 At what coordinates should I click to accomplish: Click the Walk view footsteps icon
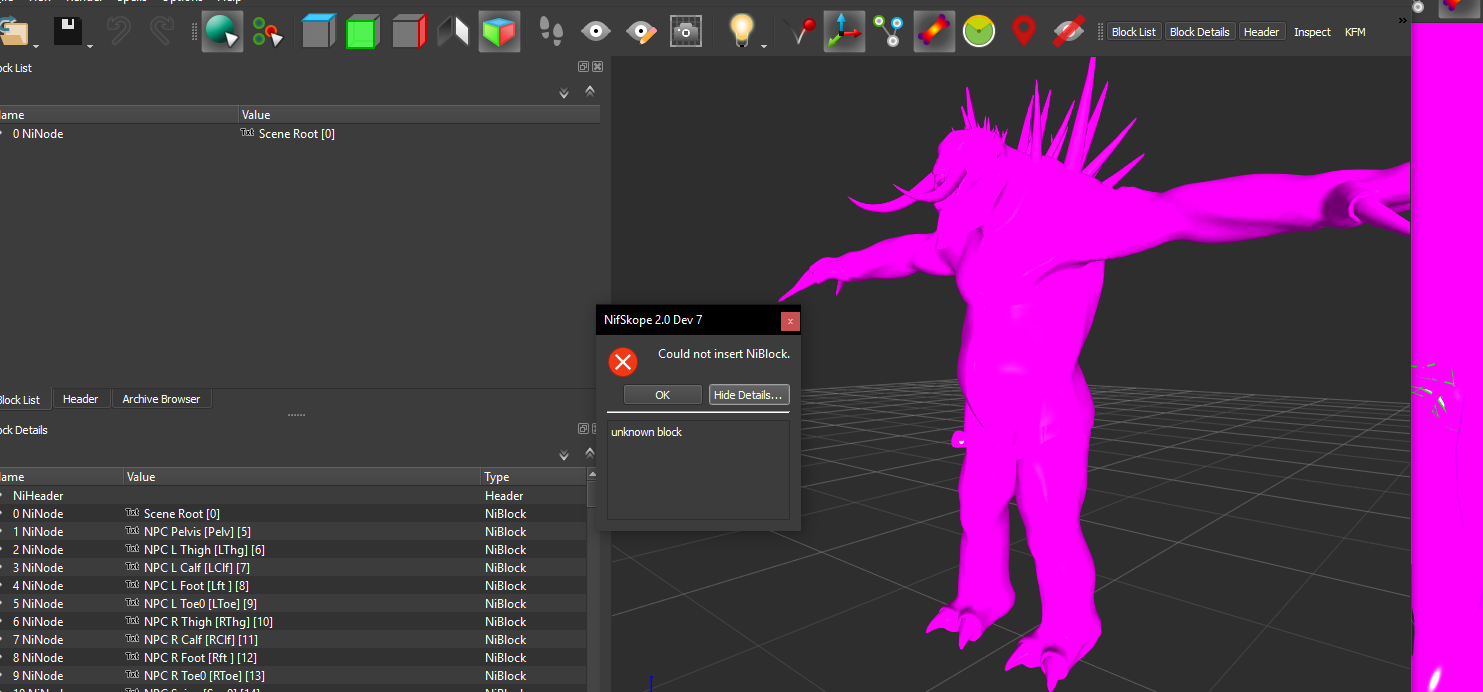550,32
